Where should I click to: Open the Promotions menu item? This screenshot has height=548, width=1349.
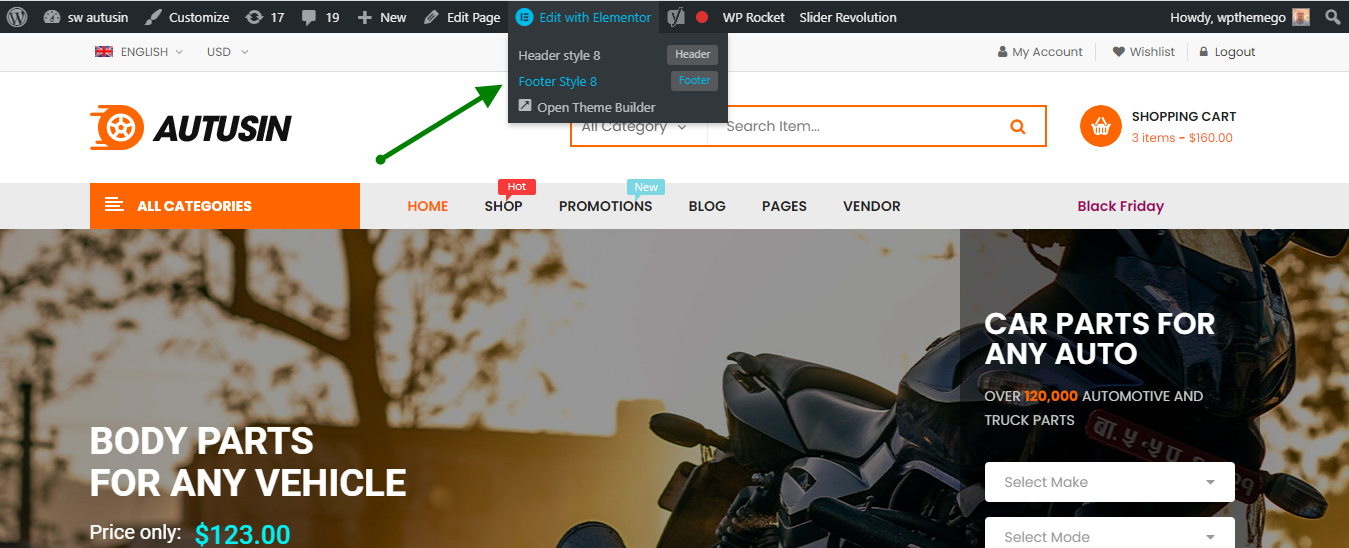click(605, 206)
